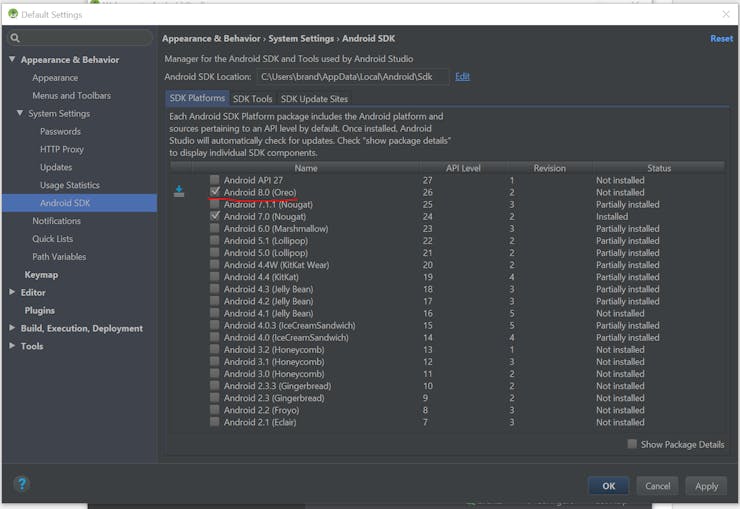740x509 pixels.
Task: Click the Apply button
Action: pos(706,486)
